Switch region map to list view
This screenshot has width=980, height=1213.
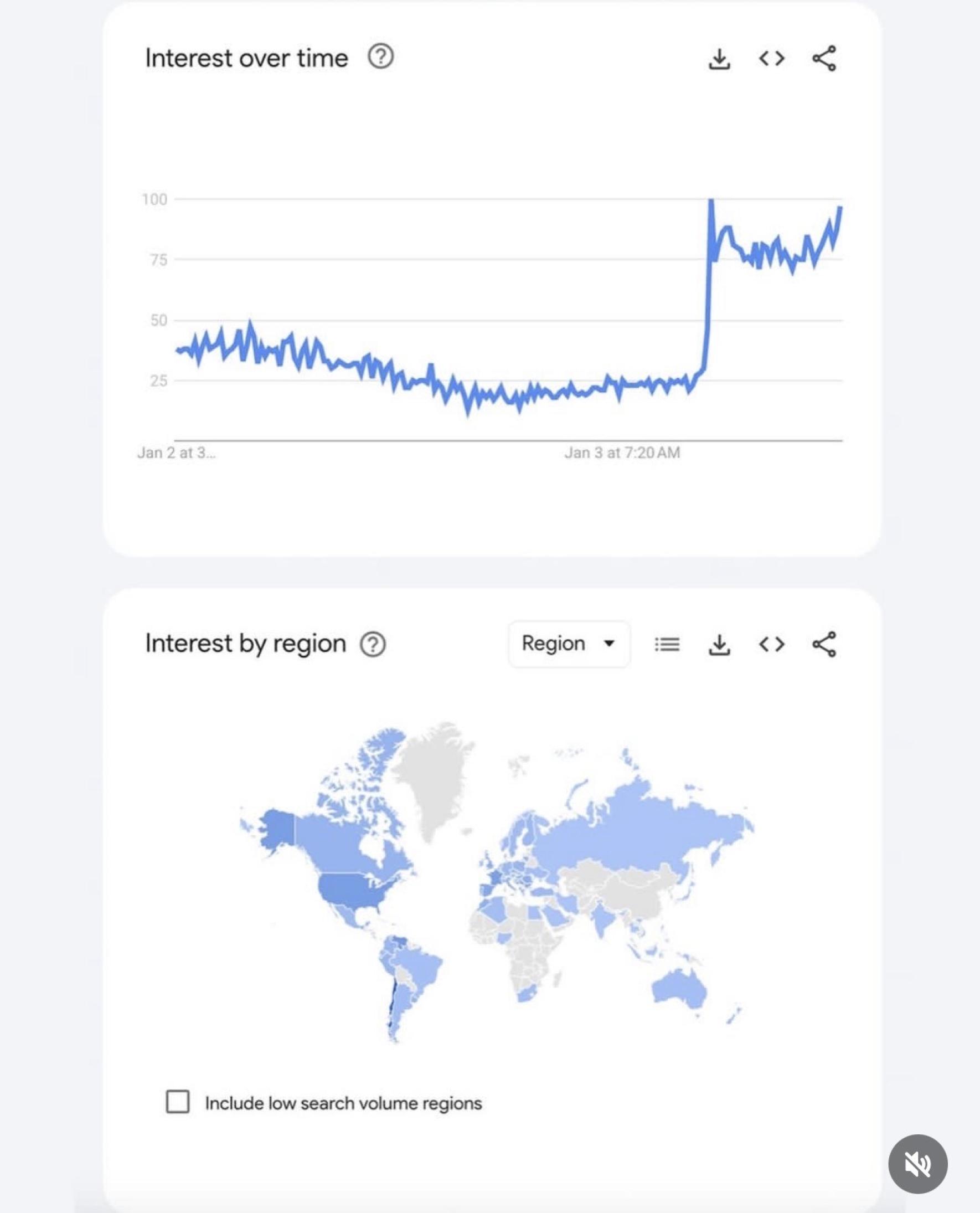pyautogui.click(x=667, y=644)
